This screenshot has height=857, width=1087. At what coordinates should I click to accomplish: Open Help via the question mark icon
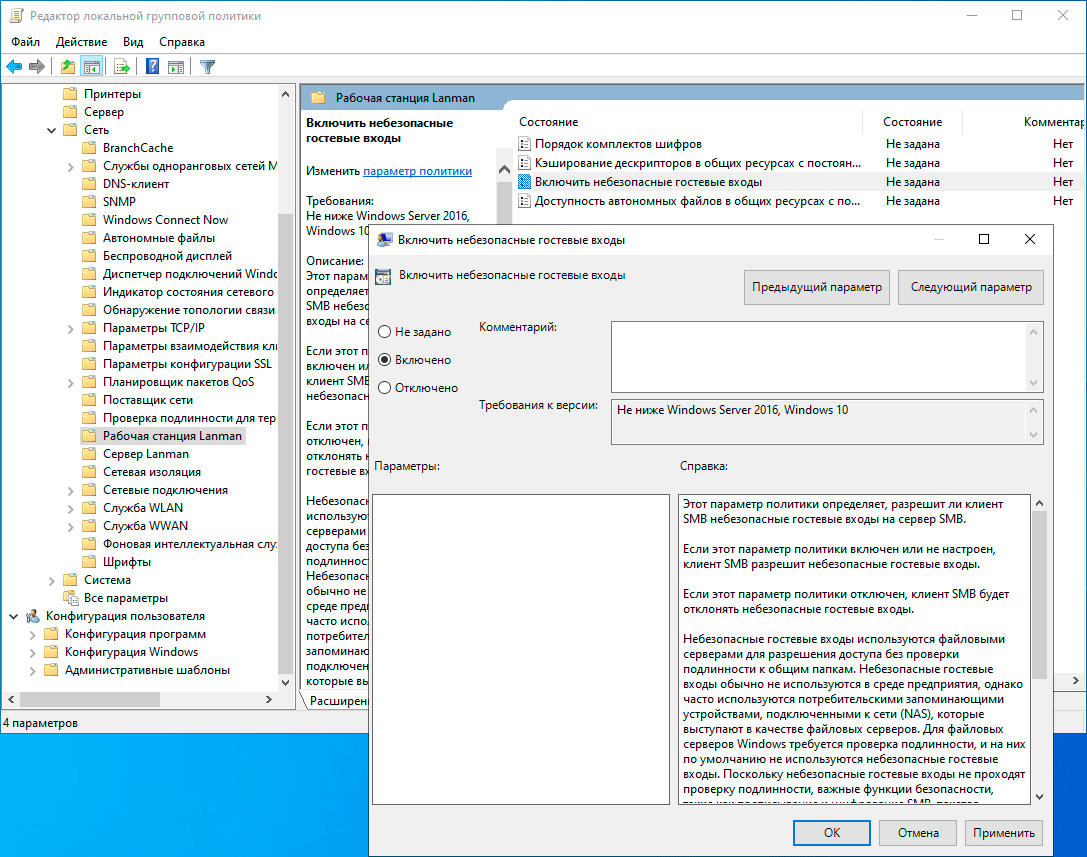[152, 67]
